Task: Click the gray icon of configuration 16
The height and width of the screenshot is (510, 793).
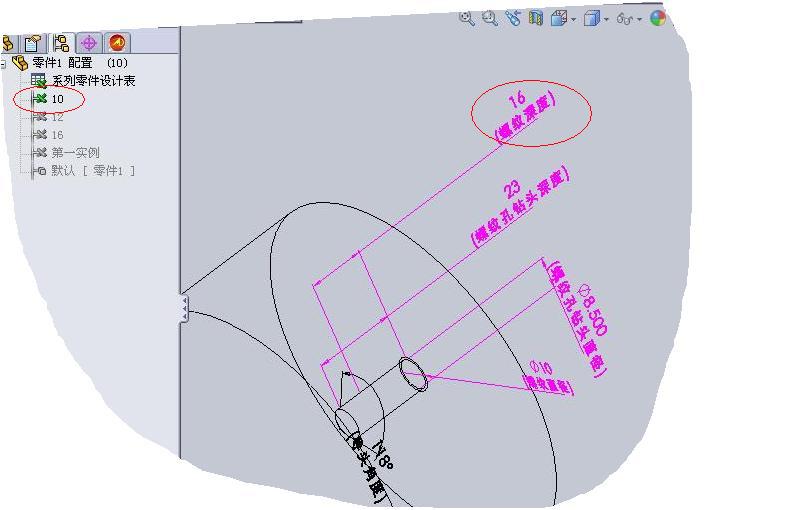Action: click(40, 135)
